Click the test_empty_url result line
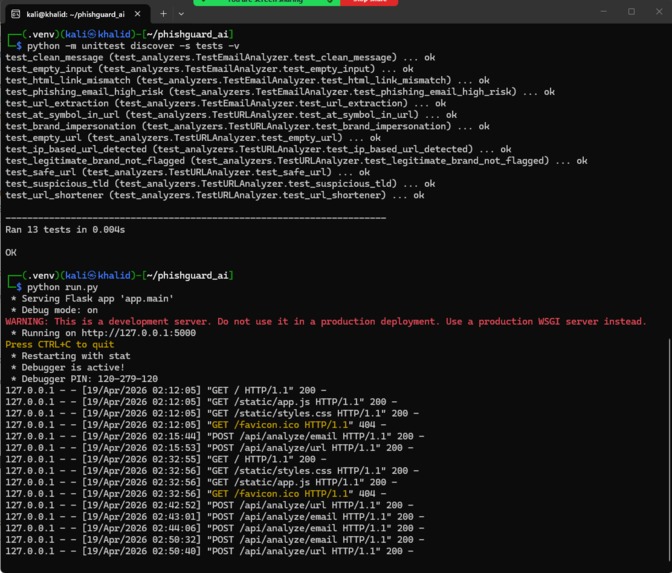 (193, 138)
